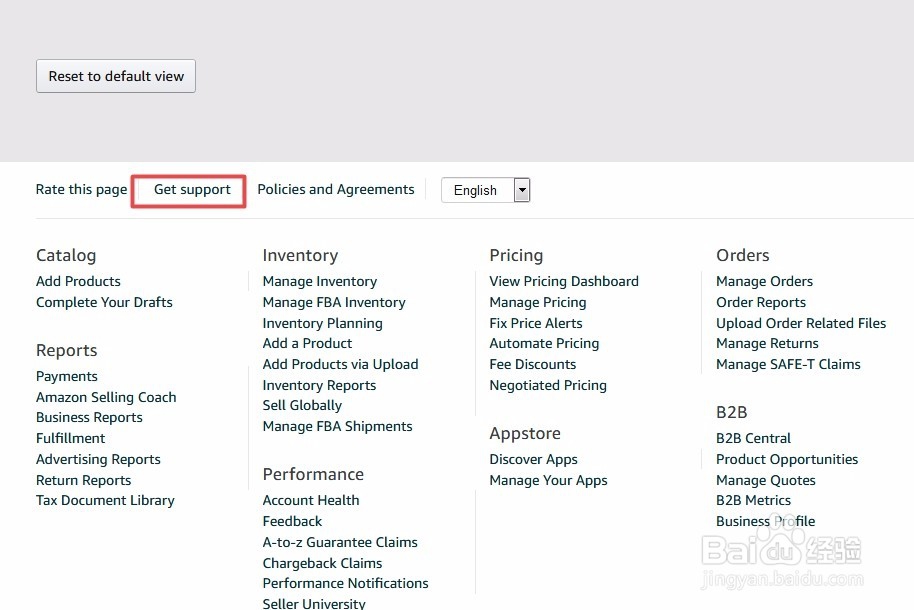914x610 pixels.
Task: Click the Reset to default view button
Action: (x=116, y=76)
